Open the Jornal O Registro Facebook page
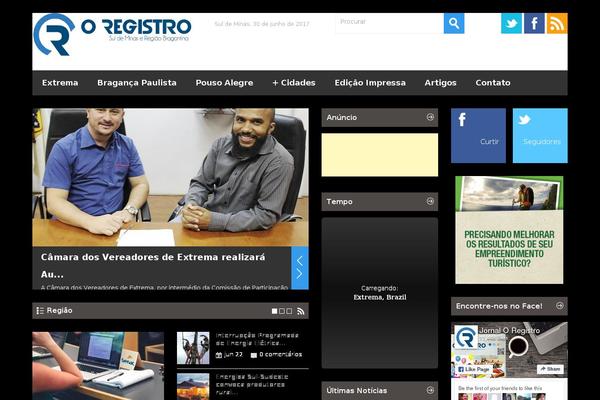Image resolution: width=600 pixels, height=400 pixels. (509, 330)
